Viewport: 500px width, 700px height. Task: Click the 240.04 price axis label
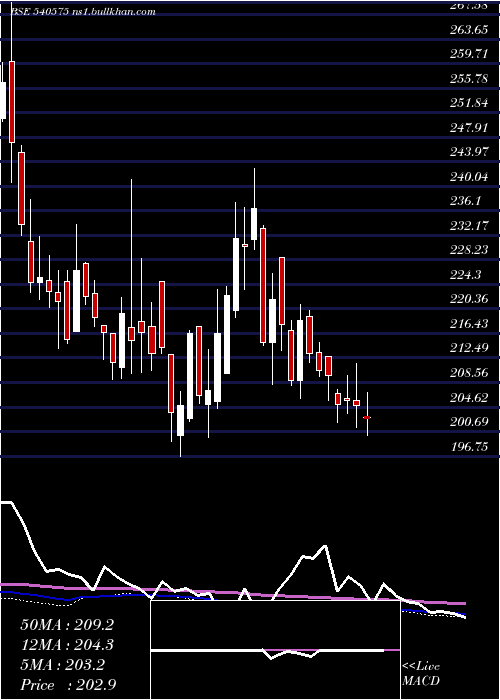(469, 177)
